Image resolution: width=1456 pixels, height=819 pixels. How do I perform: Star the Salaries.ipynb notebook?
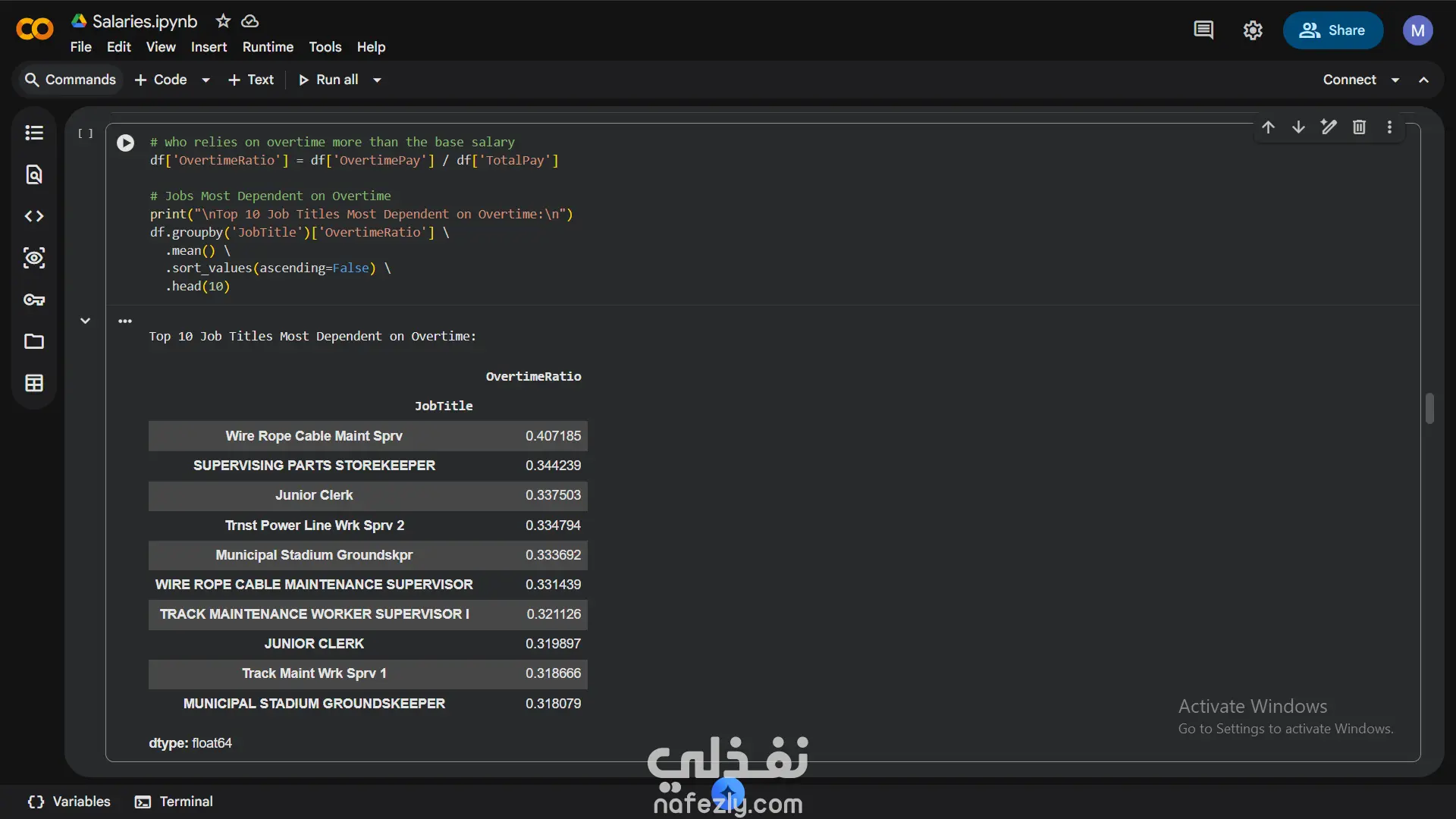tap(223, 21)
